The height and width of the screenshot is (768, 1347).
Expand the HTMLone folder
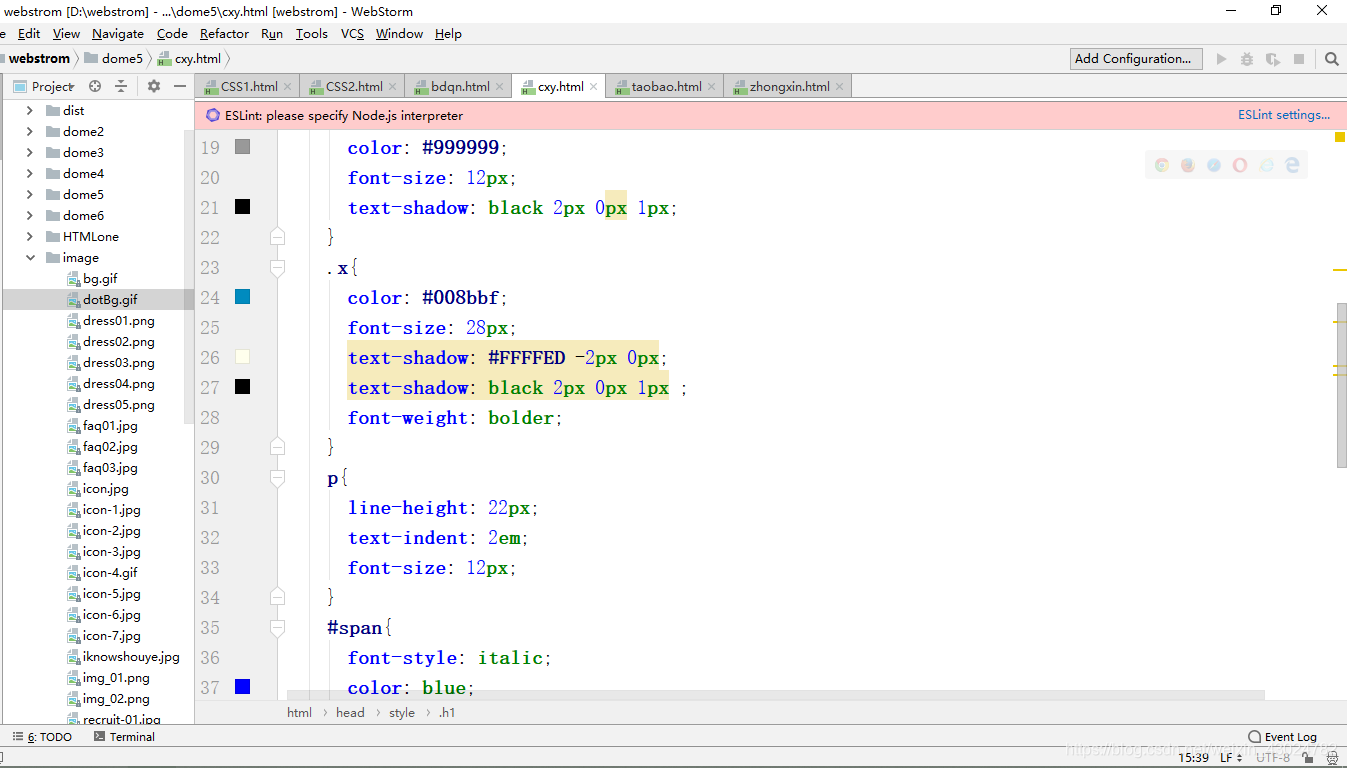[30, 237]
